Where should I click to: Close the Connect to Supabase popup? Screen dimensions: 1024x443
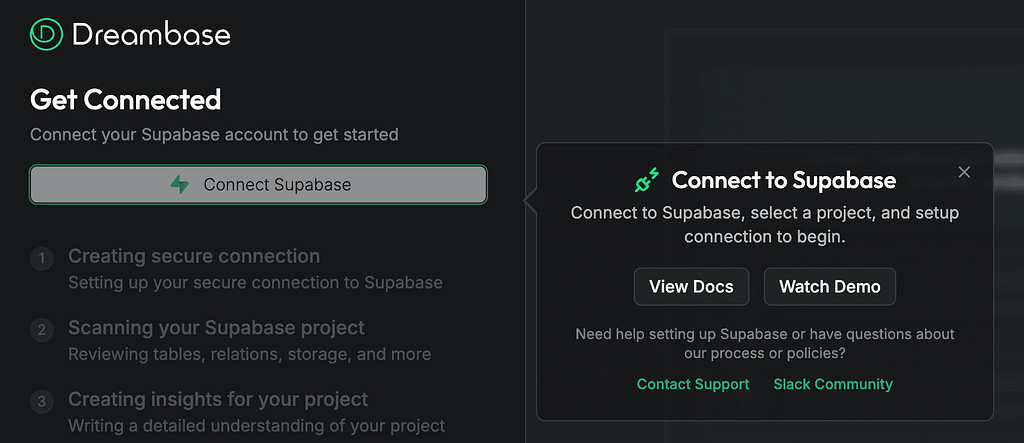tap(964, 172)
